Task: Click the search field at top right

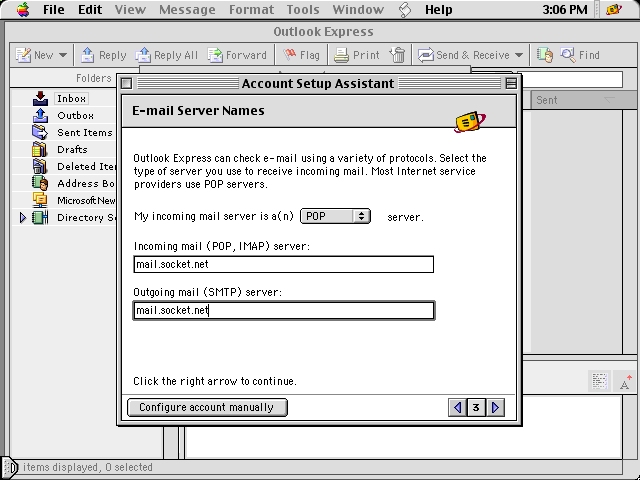Action: coord(572,79)
